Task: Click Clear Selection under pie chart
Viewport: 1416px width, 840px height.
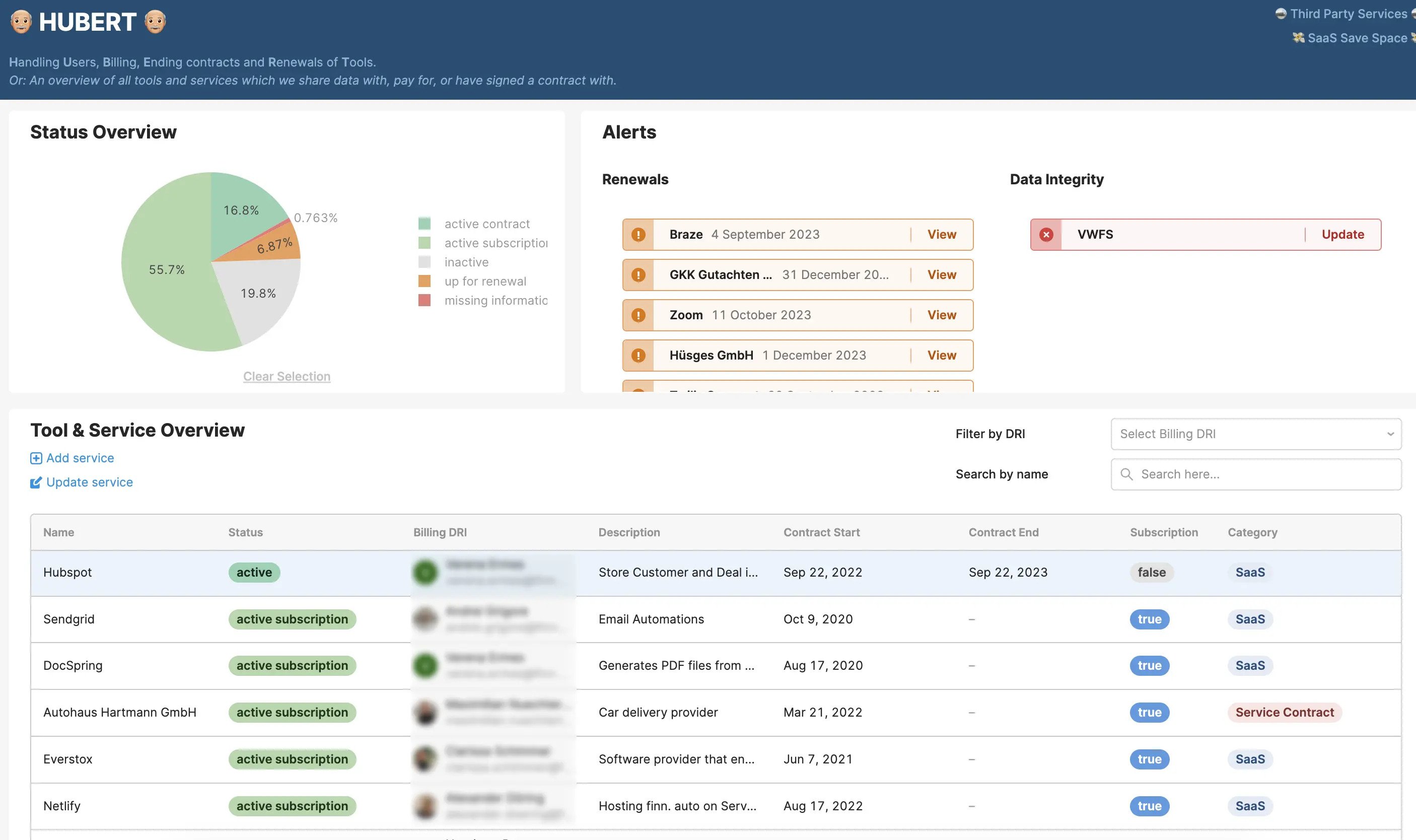Action: tap(287, 376)
